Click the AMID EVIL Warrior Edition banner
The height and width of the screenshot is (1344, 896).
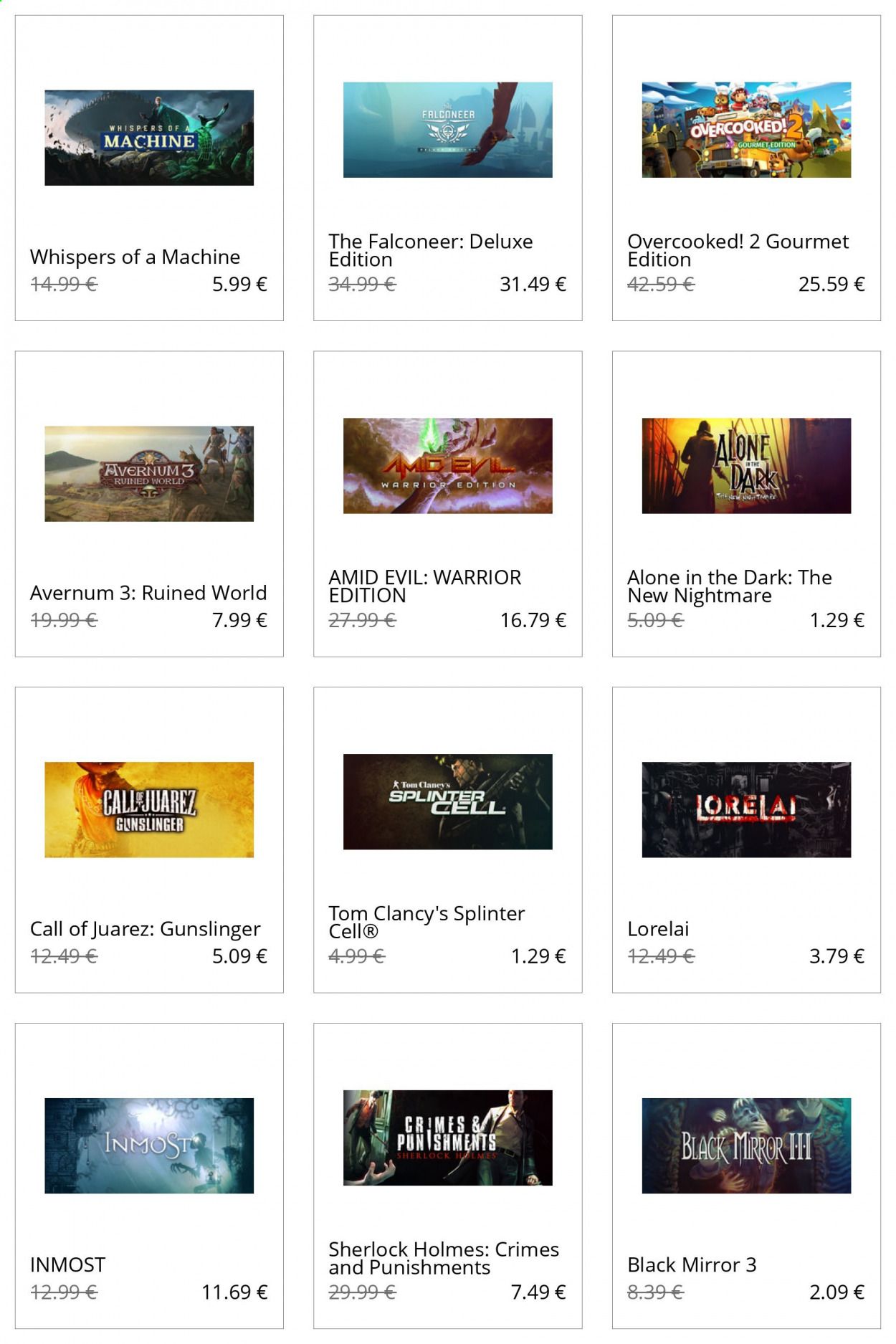tap(447, 466)
